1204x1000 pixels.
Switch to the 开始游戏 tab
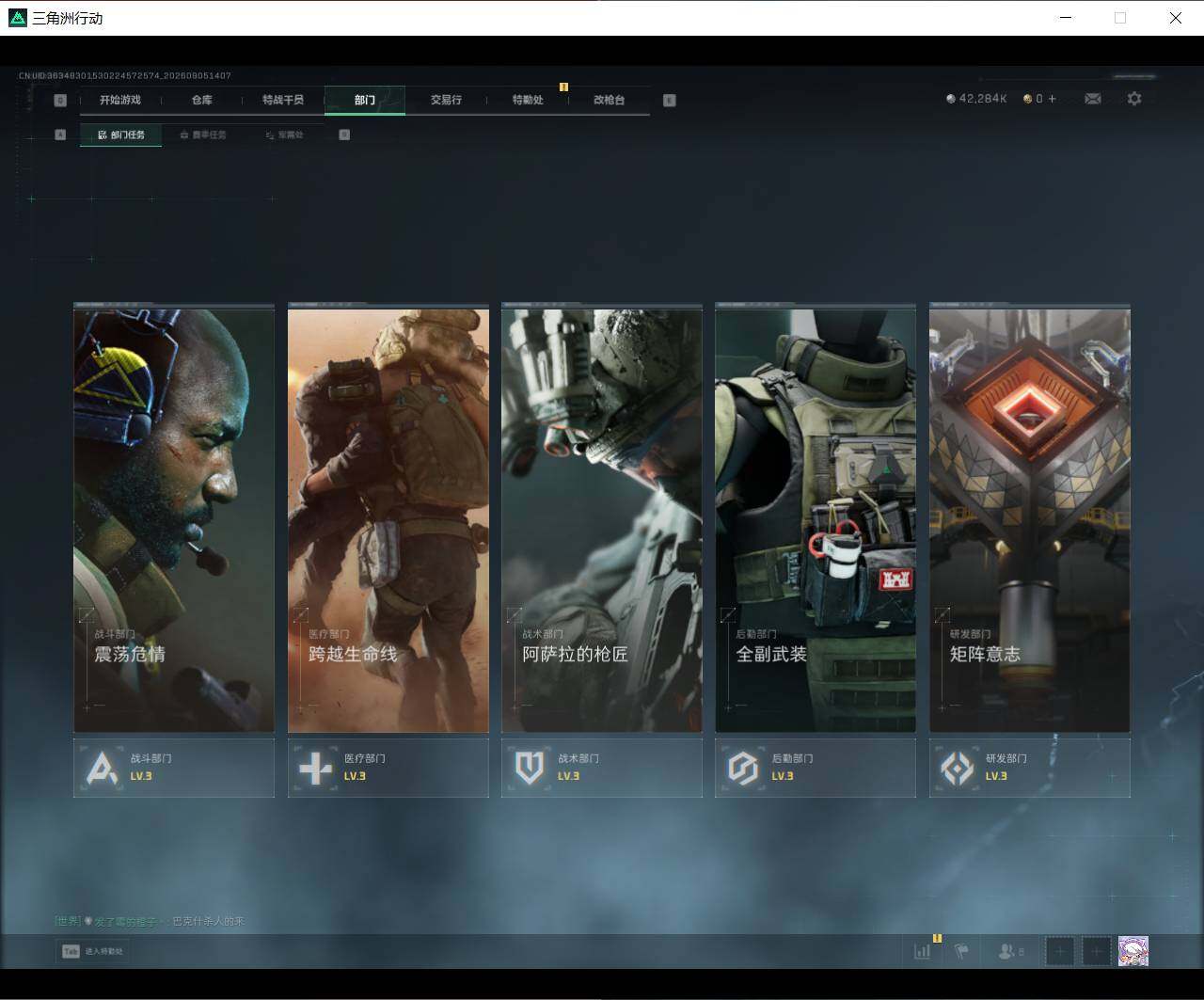120,100
